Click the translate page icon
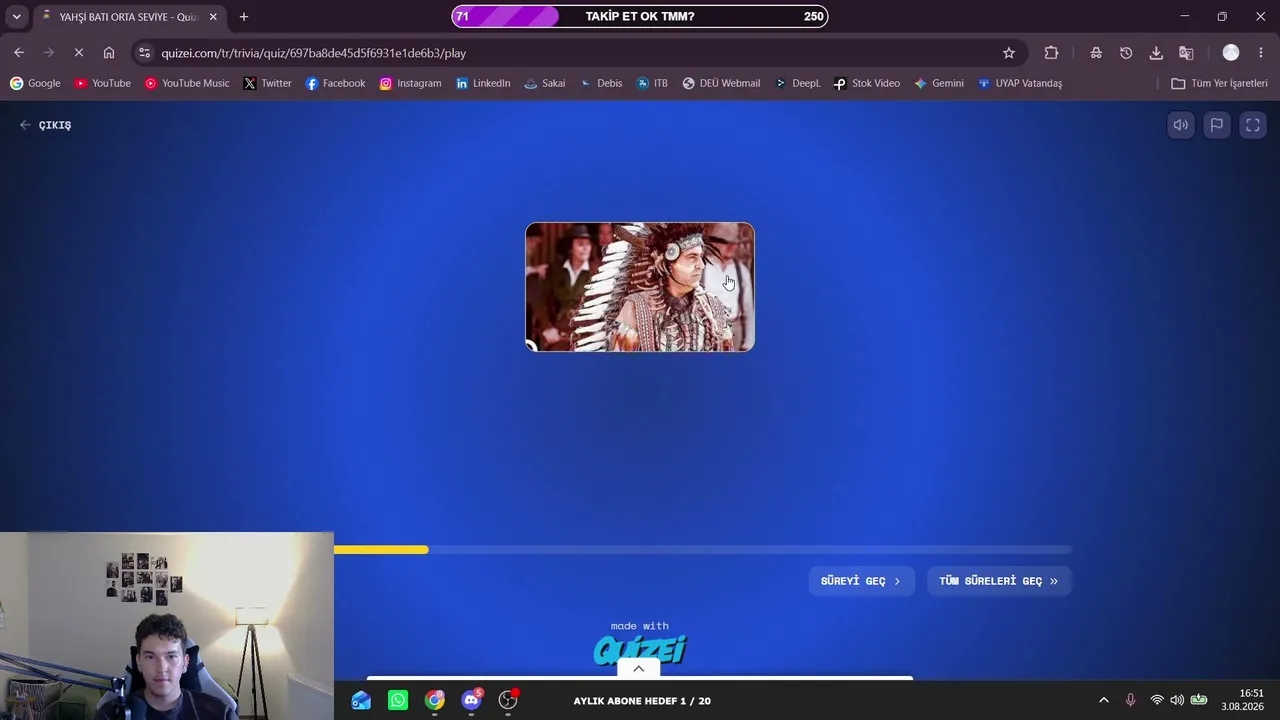This screenshot has height=720, width=1280. pos(1186,53)
